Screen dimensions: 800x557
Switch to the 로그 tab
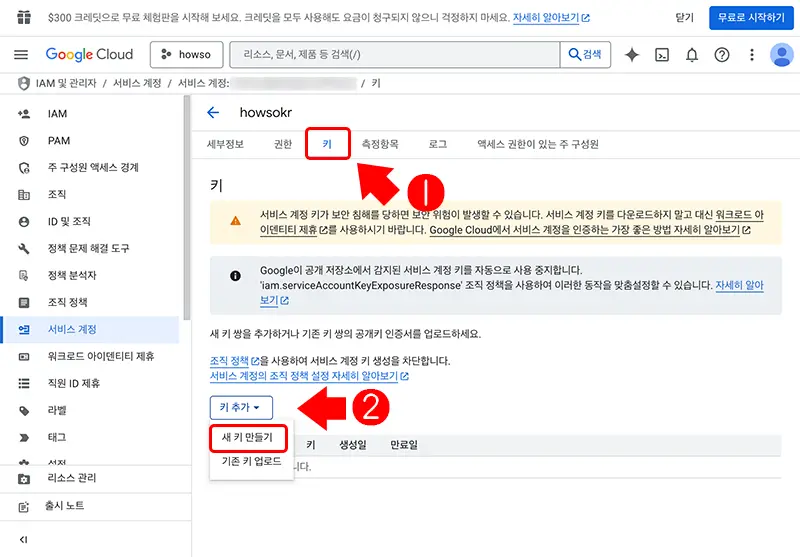point(438,144)
